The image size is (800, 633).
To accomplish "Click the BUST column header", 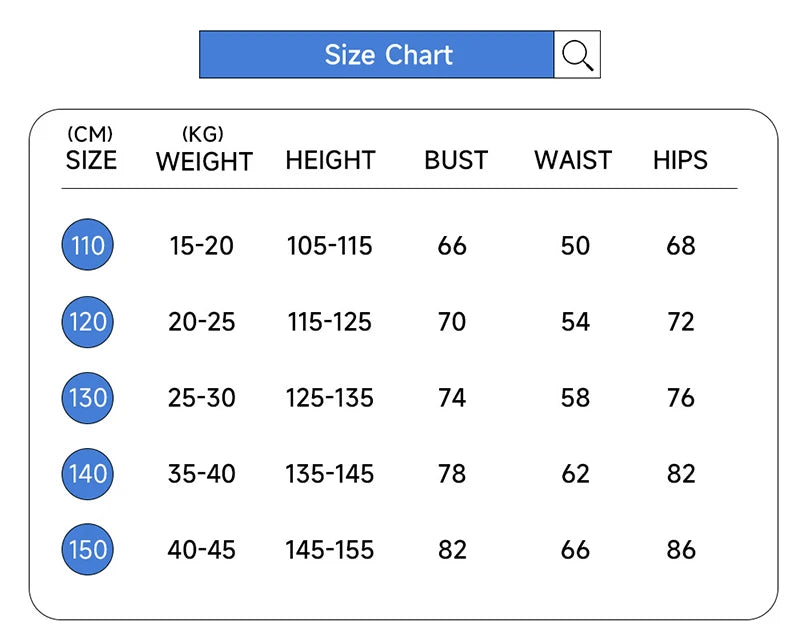I will tap(456, 160).
